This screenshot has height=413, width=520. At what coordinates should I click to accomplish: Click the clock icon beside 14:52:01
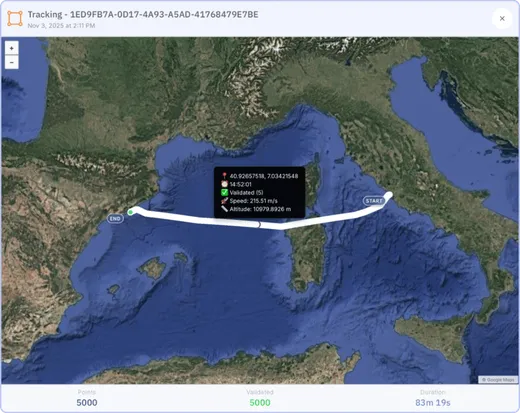(x=224, y=184)
